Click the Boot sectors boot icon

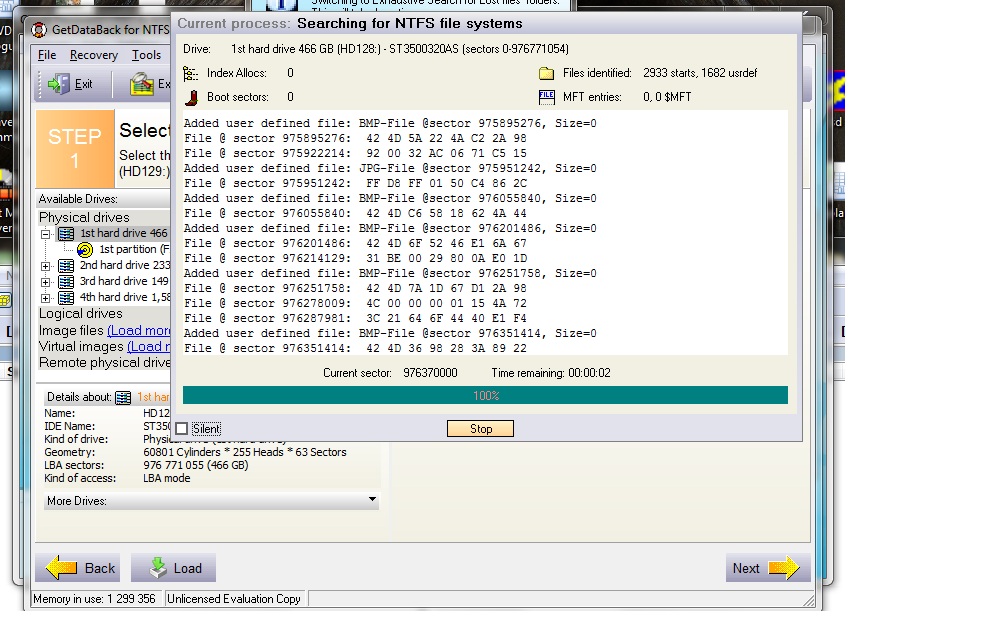click(x=191, y=97)
